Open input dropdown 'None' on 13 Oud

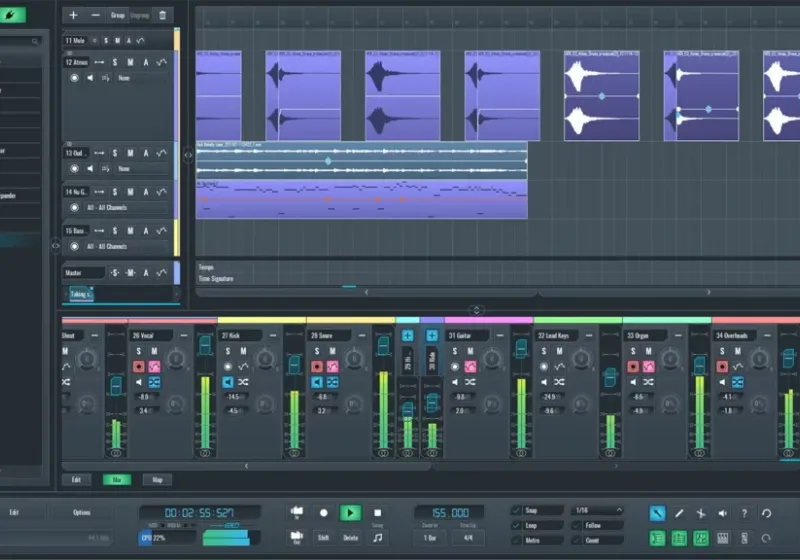(141, 169)
